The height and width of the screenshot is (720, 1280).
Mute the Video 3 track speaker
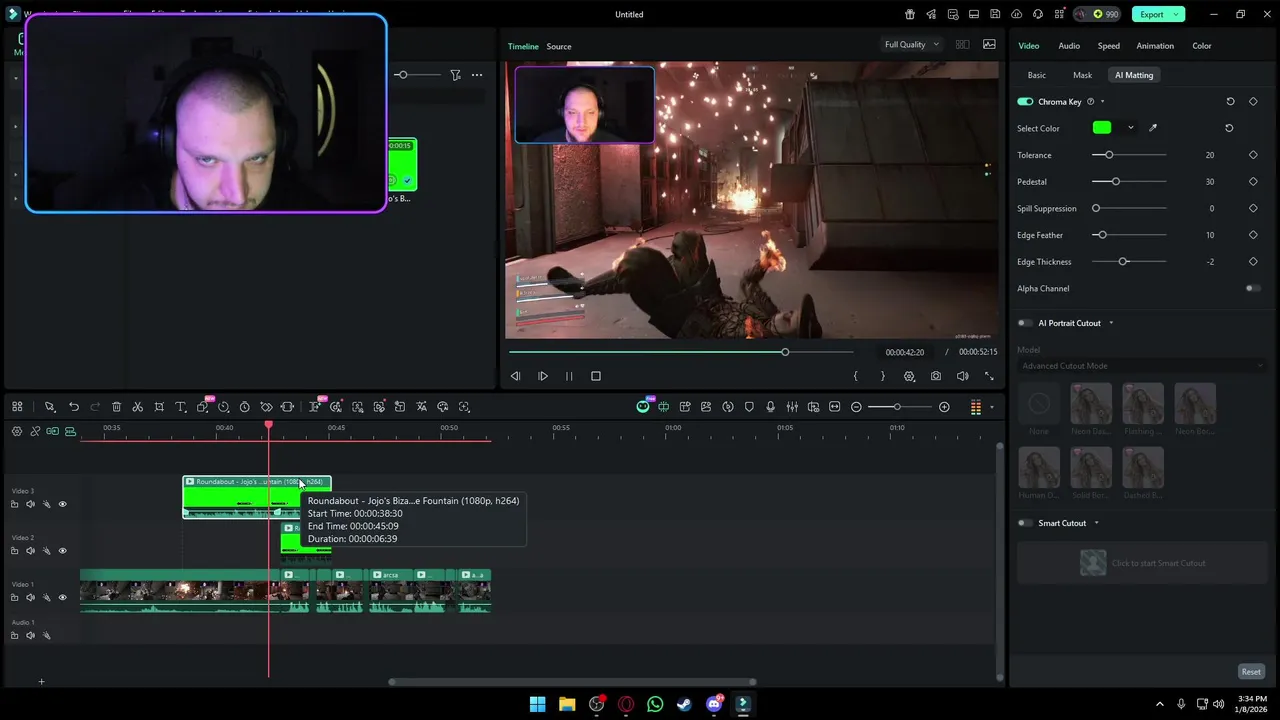pyautogui.click(x=30, y=504)
